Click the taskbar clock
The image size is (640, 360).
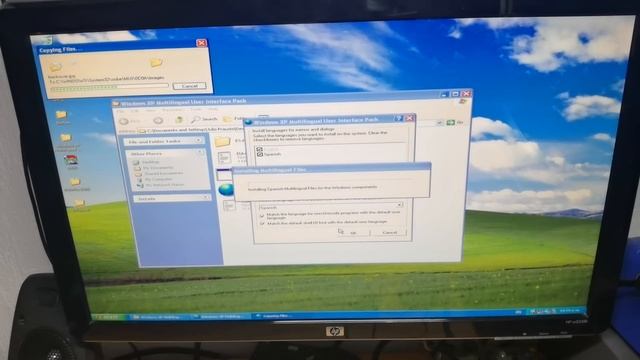(x=569, y=311)
